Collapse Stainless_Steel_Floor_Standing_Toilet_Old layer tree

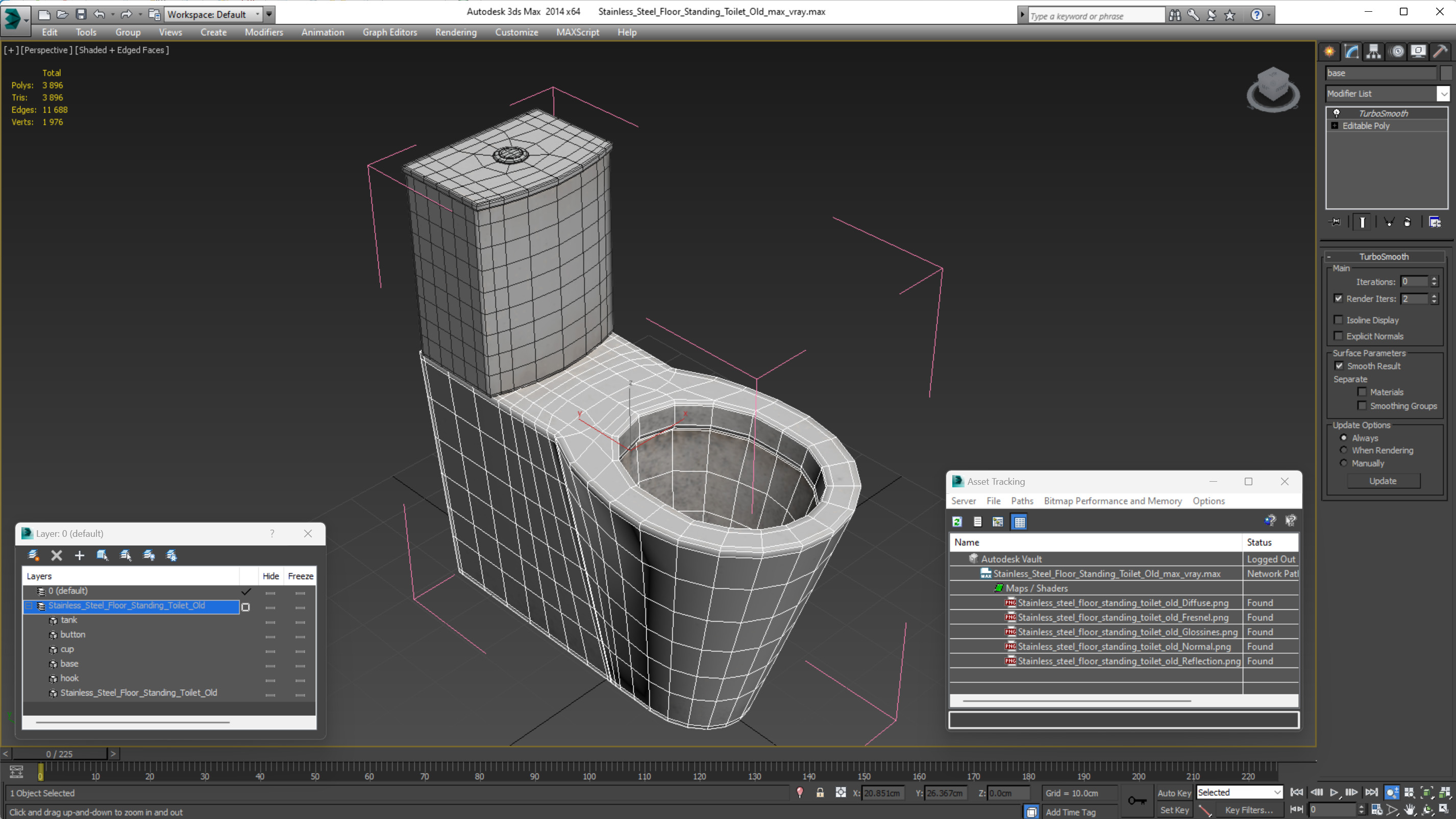click(x=29, y=605)
